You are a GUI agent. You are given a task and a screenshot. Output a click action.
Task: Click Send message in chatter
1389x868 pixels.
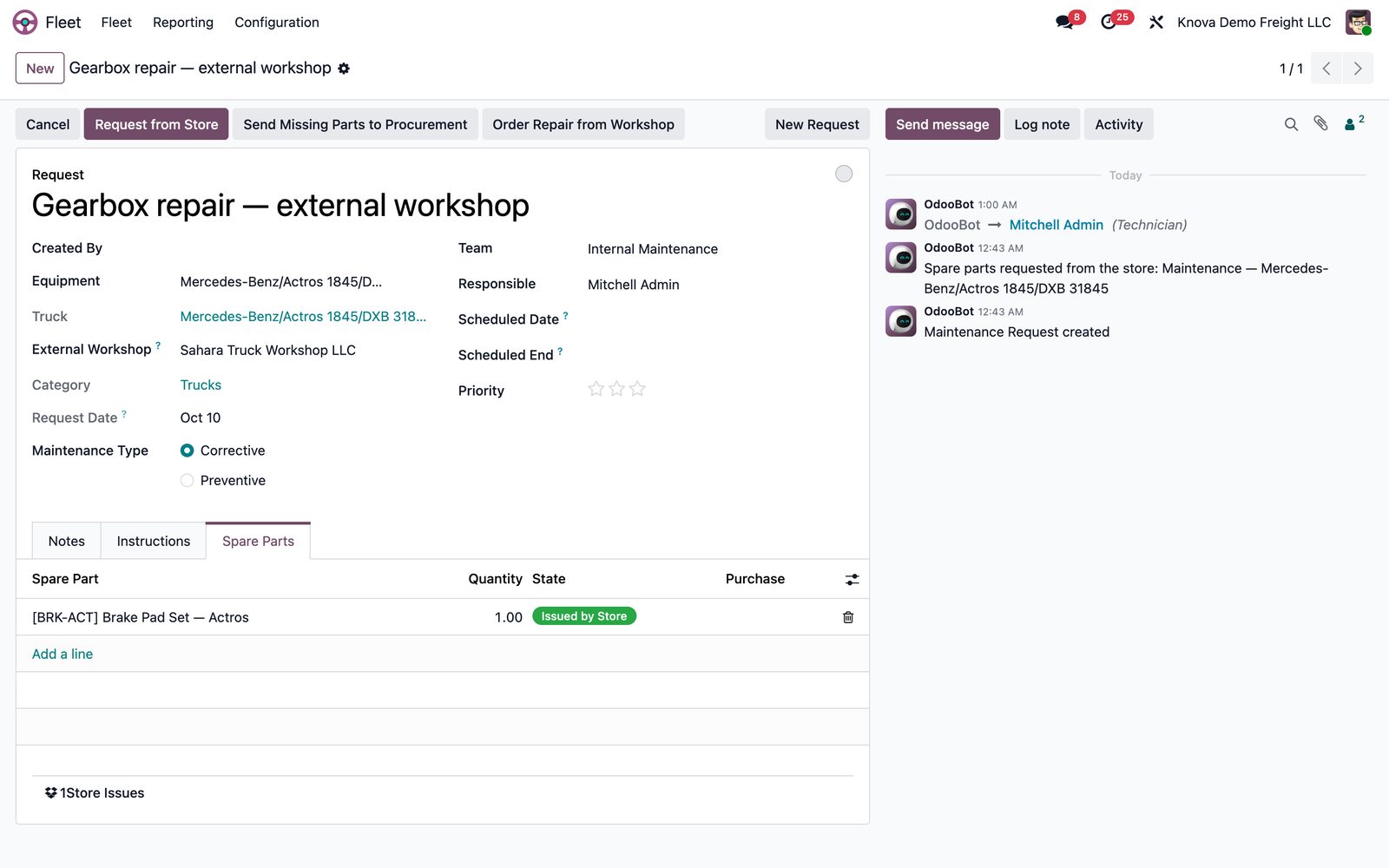(x=942, y=124)
